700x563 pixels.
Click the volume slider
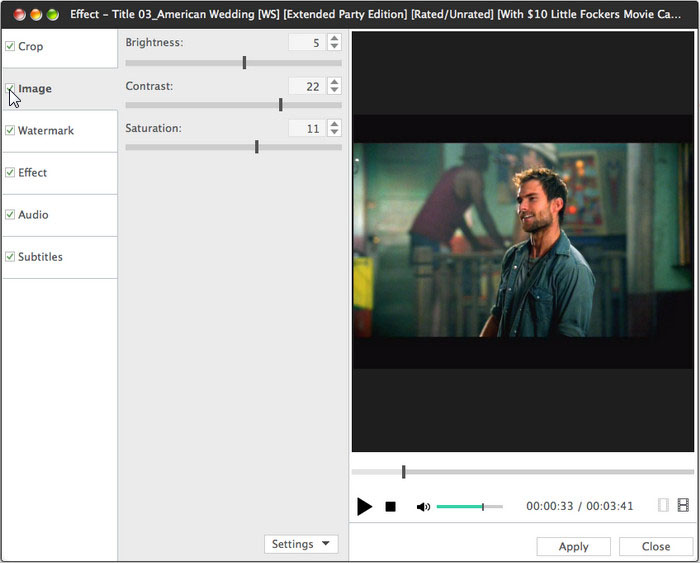tap(470, 506)
